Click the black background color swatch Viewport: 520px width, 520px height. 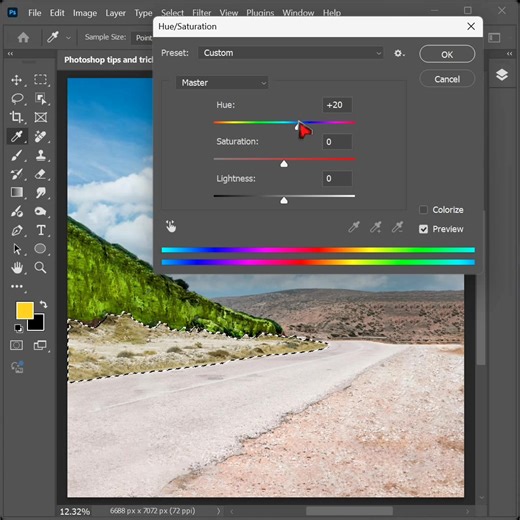pos(37,323)
